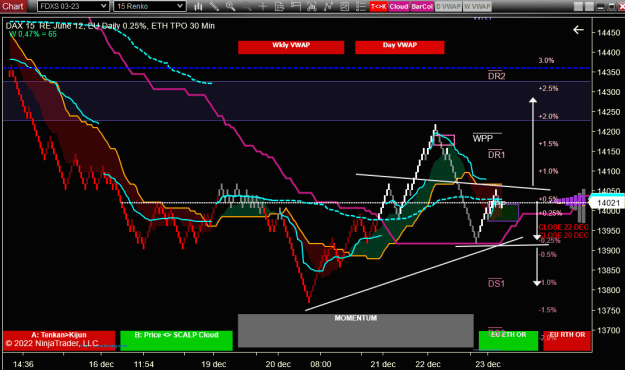Click the 13700 price axis label

pos(609,330)
